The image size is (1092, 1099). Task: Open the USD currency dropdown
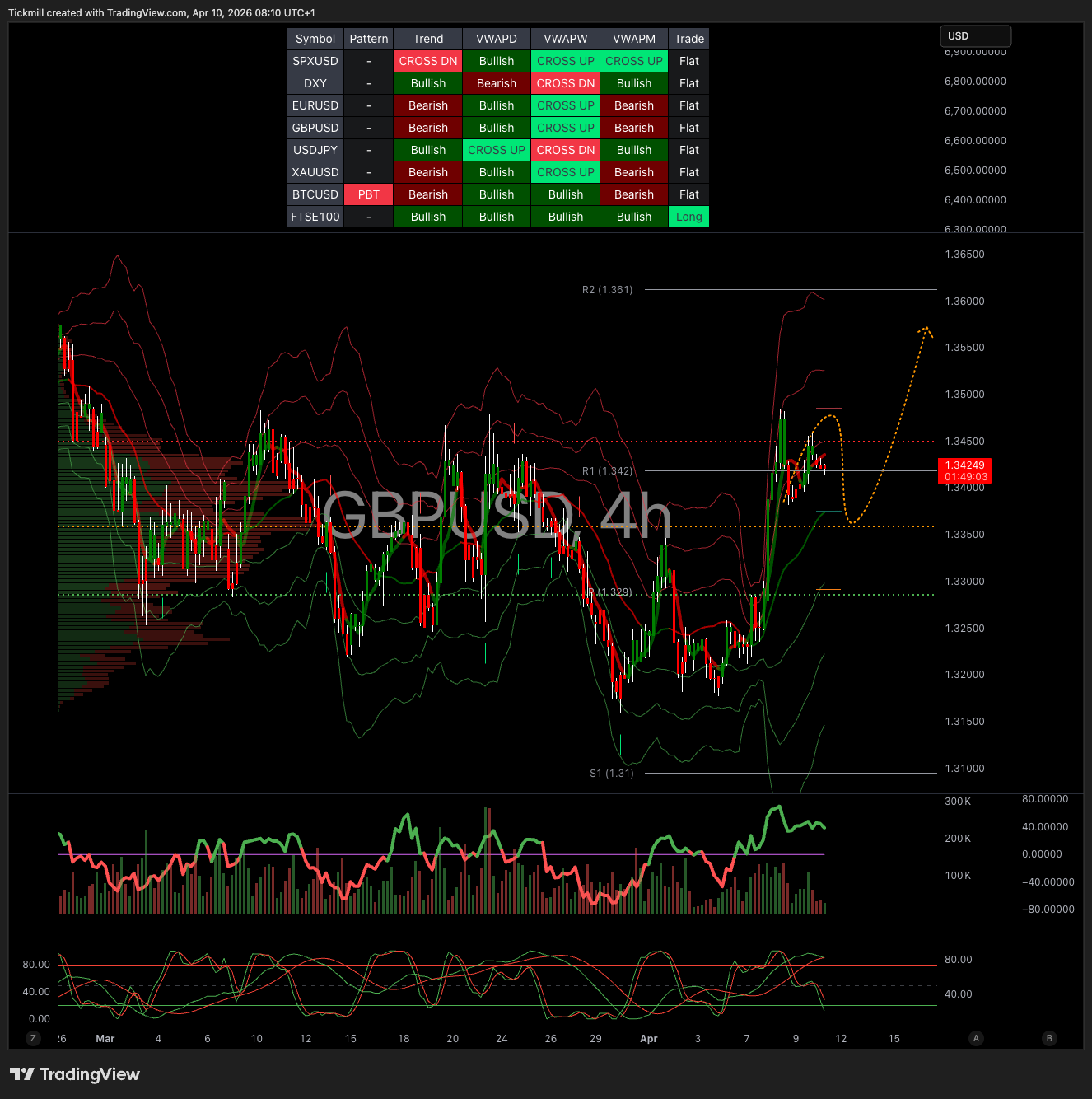tap(975, 36)
